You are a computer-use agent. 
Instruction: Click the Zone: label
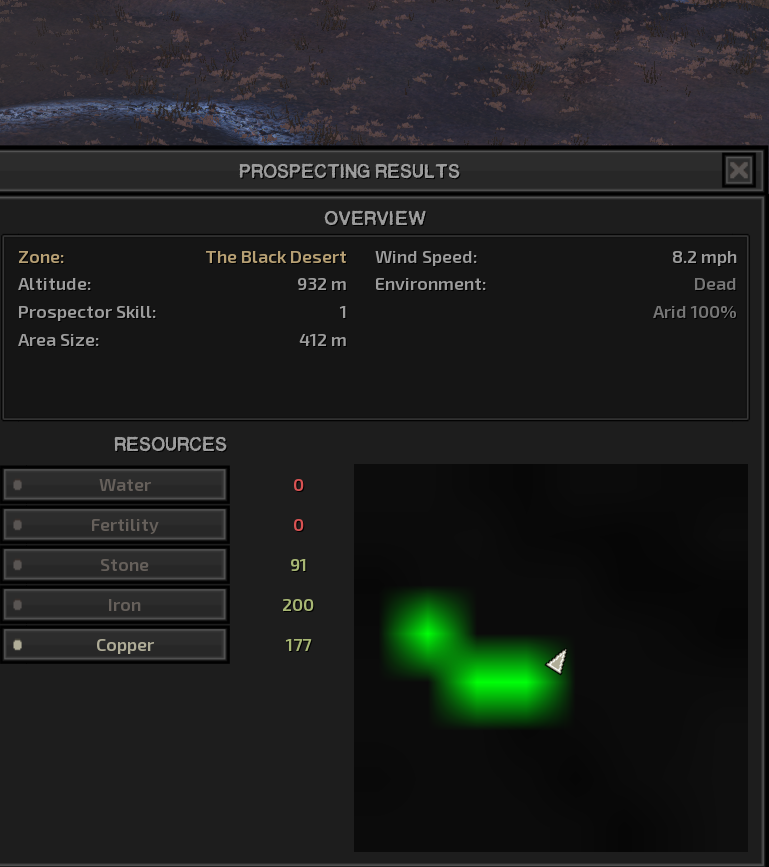point(41,257)
